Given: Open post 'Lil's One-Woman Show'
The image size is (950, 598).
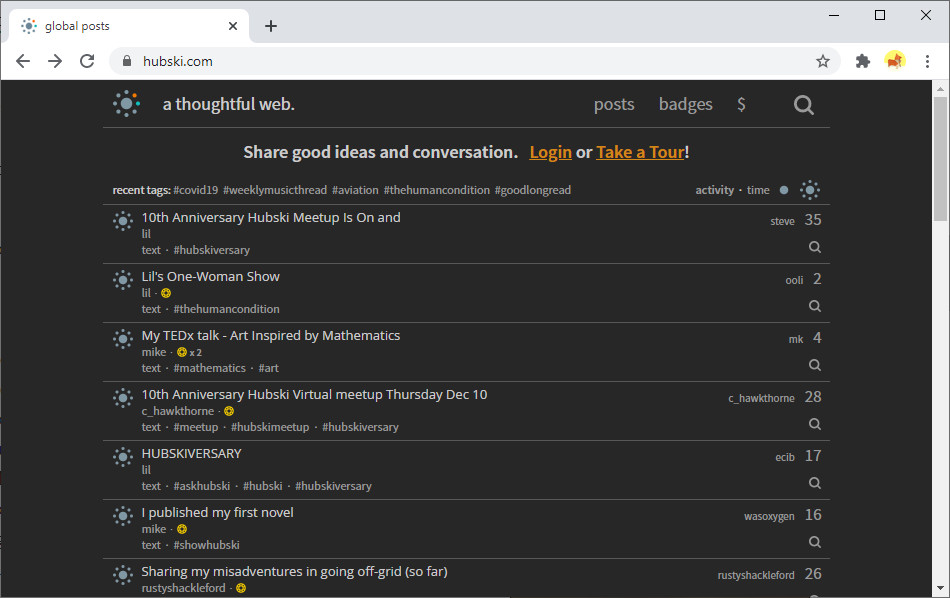Looking at the screenshot, I should pyautogui.click(x=210, y=277).
